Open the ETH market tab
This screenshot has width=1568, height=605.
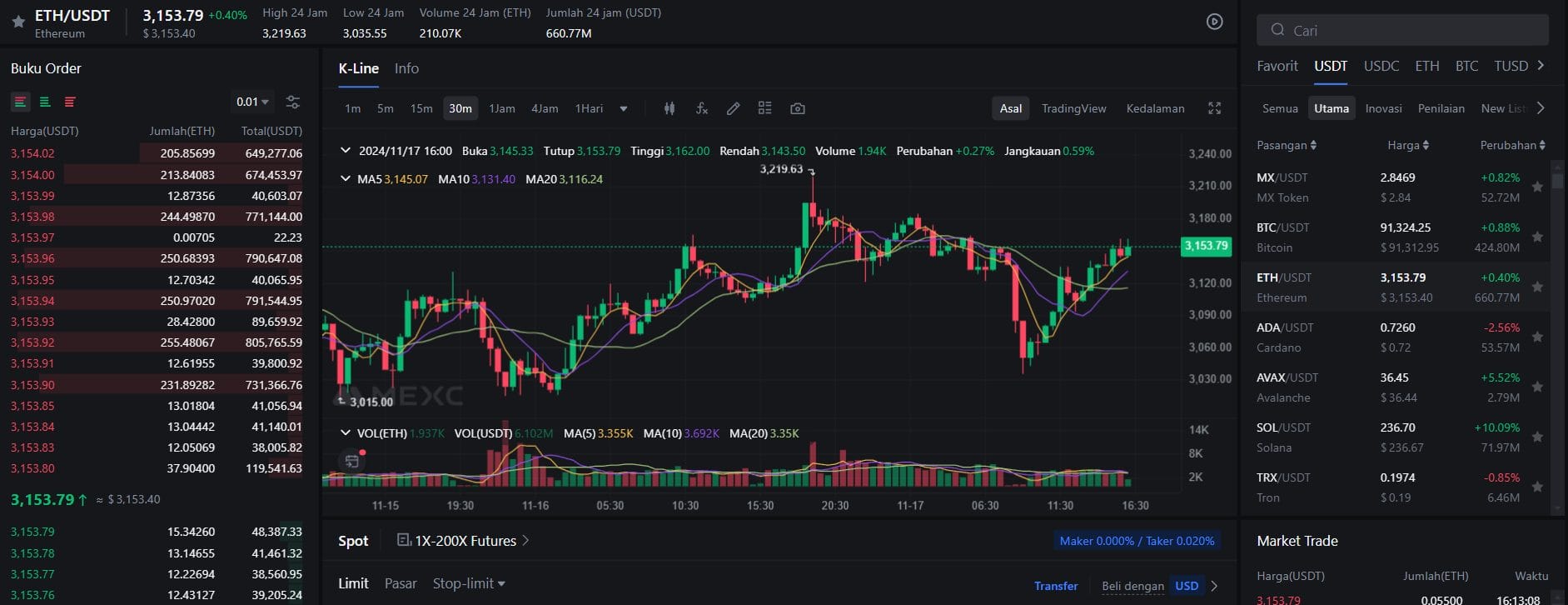click(1427, 66)
